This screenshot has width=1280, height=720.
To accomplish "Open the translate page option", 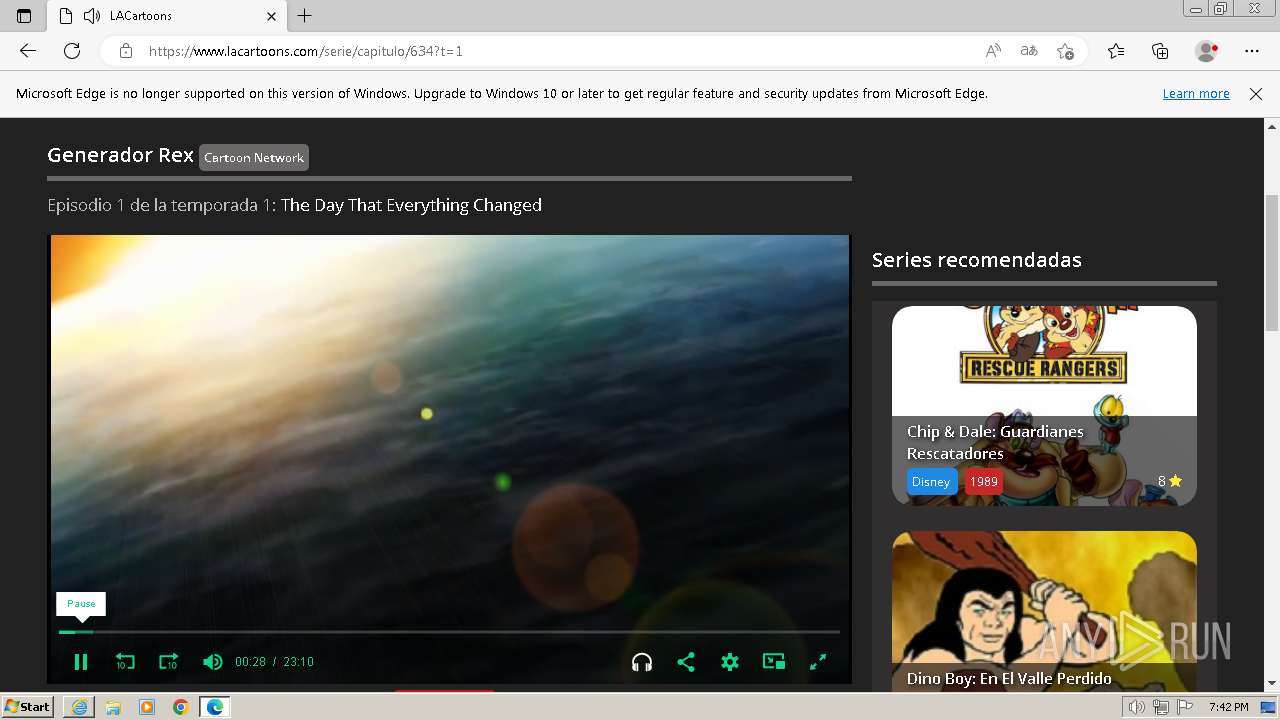I will coord(1029,51).
